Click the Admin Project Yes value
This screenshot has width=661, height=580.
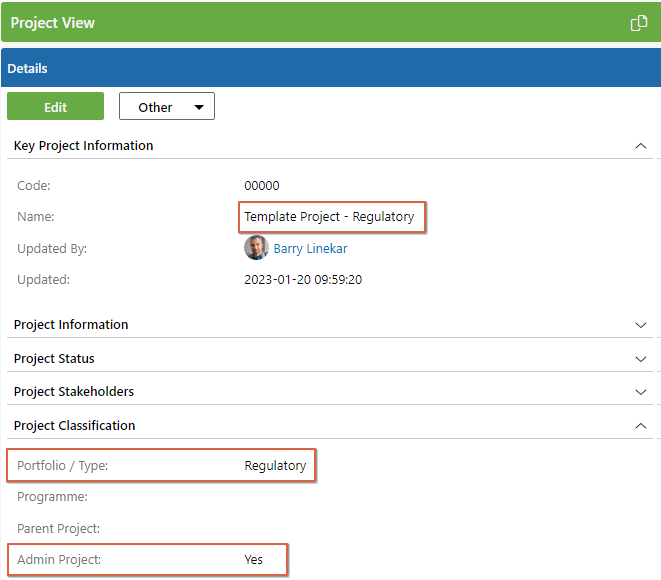253,560
